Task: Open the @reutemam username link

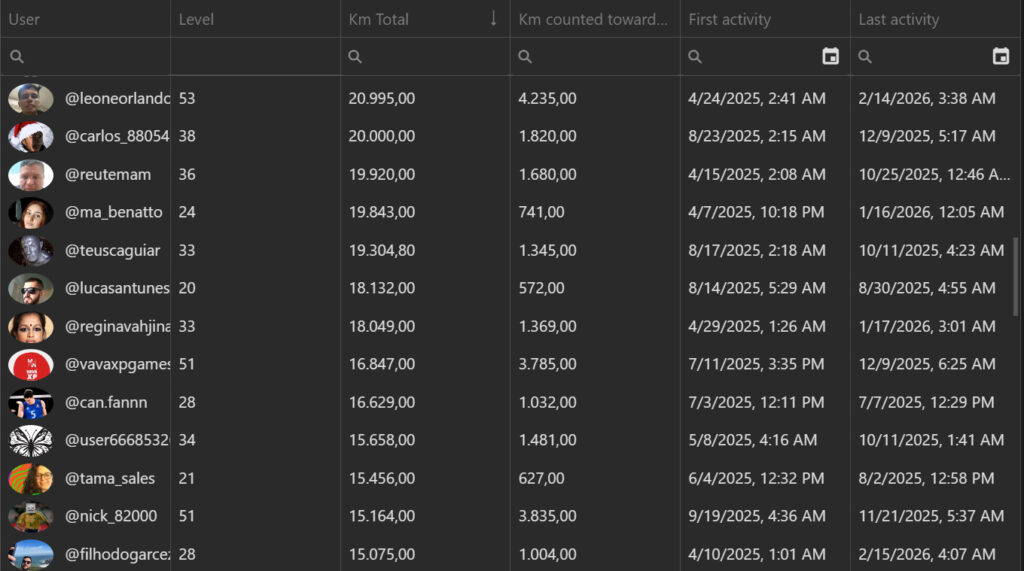Action: [108, 174]
